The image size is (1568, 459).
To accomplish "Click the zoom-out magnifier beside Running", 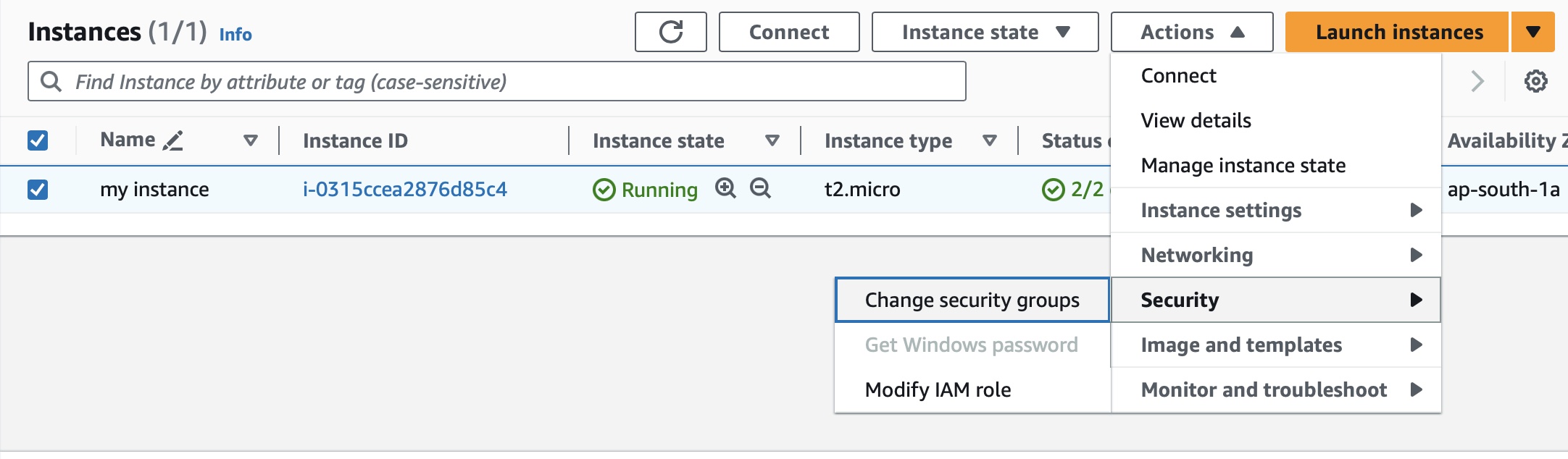I will (760, 188).
